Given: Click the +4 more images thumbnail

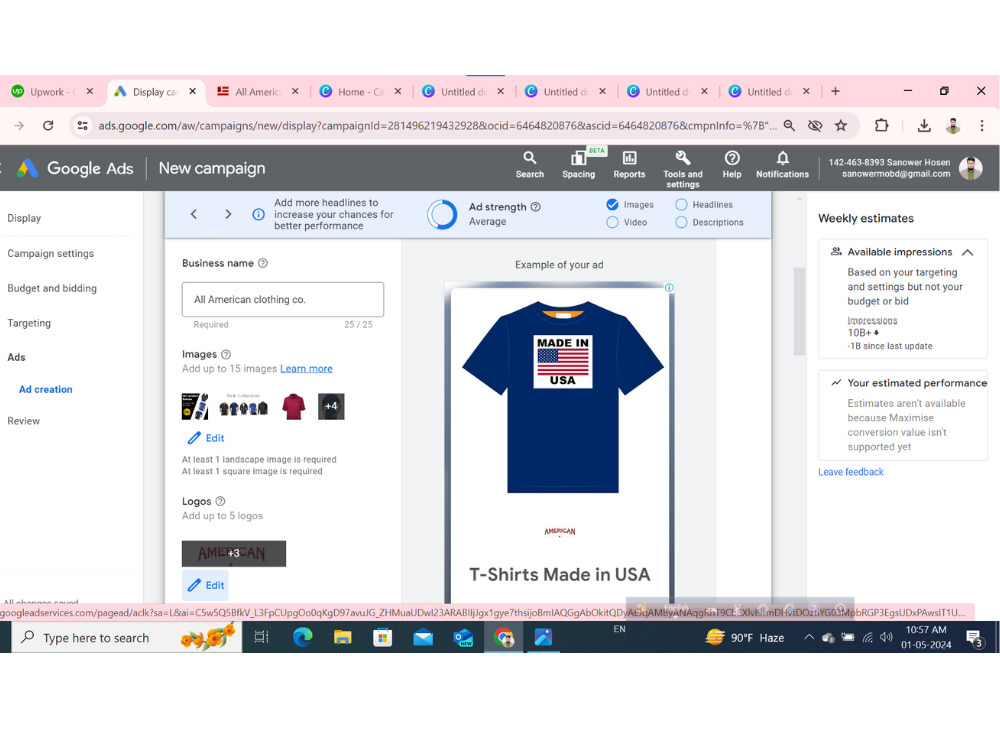Looking at the screenshot, I should click(x=331, y=407).
